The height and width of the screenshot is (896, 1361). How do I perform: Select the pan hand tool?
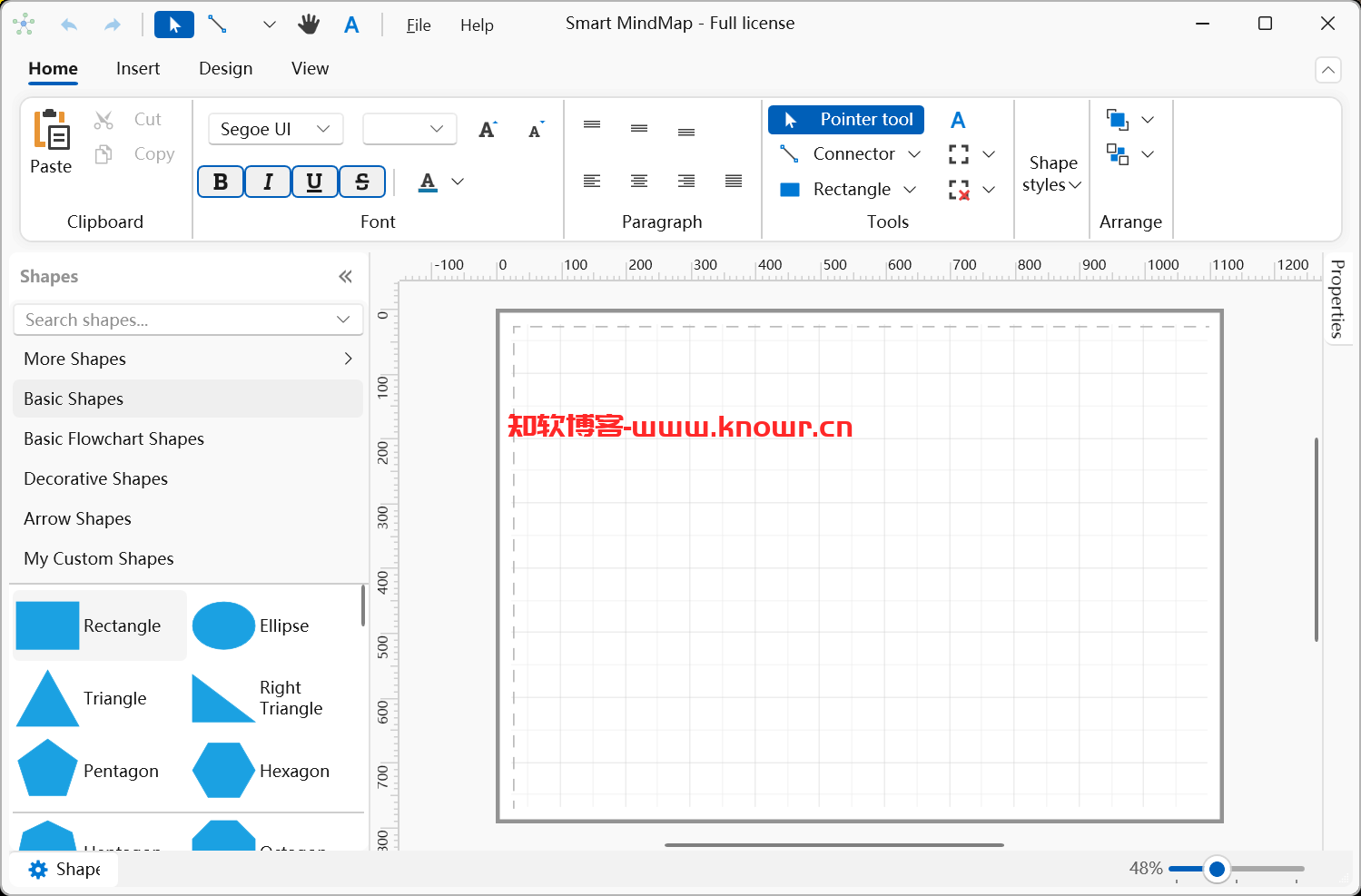point(309,25)
